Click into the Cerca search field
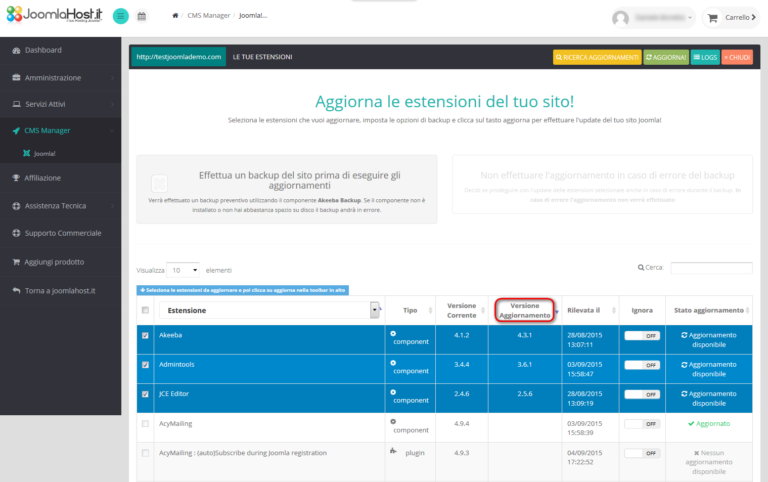The height and width of the screenshot is (482, 768). tap(711, 268)
